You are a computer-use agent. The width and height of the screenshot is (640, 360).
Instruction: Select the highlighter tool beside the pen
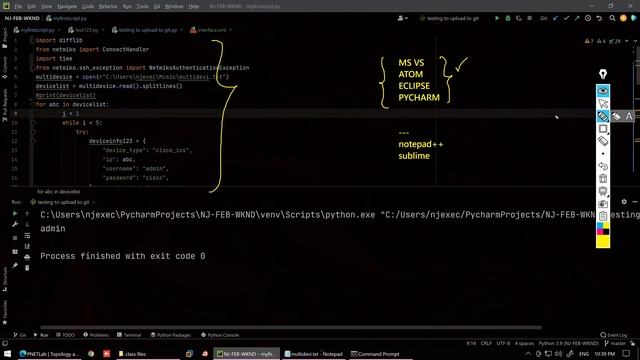(616, 116)
